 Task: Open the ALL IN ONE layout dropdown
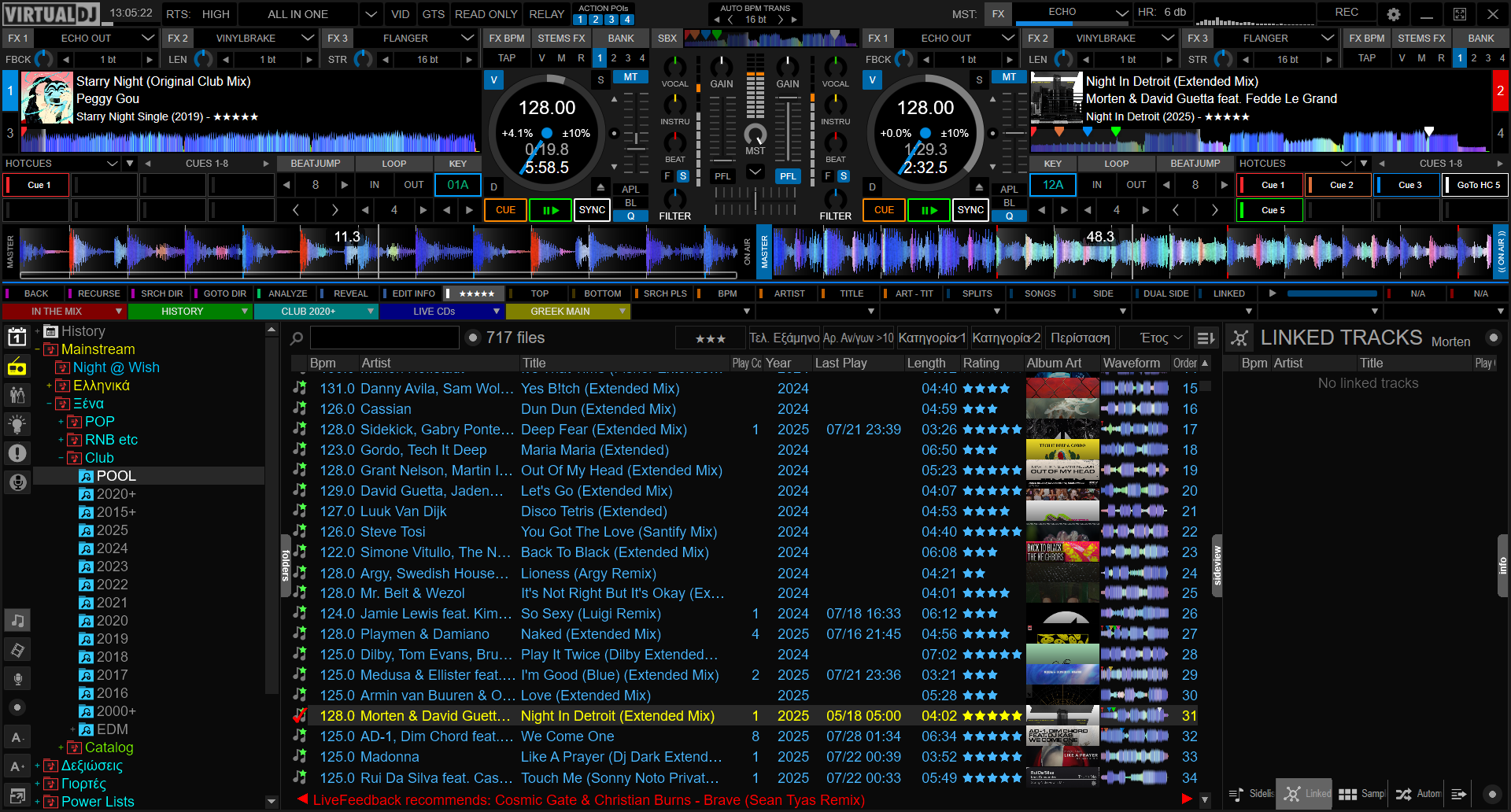click(x=371, y=14)
